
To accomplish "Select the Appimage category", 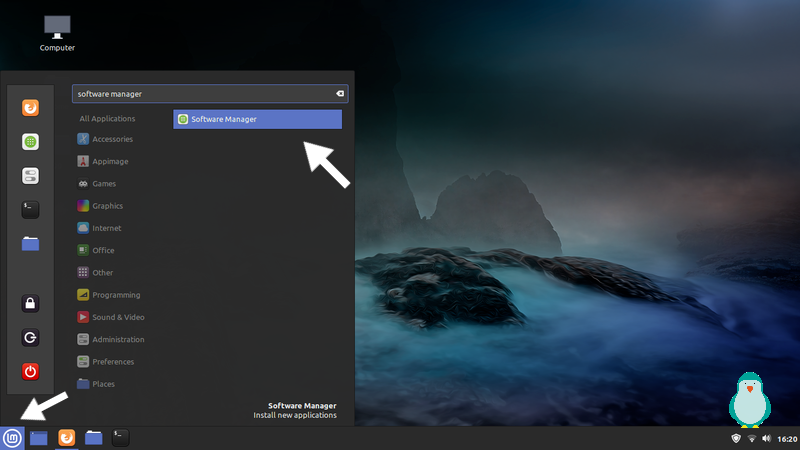I will [x=103, y=161].
